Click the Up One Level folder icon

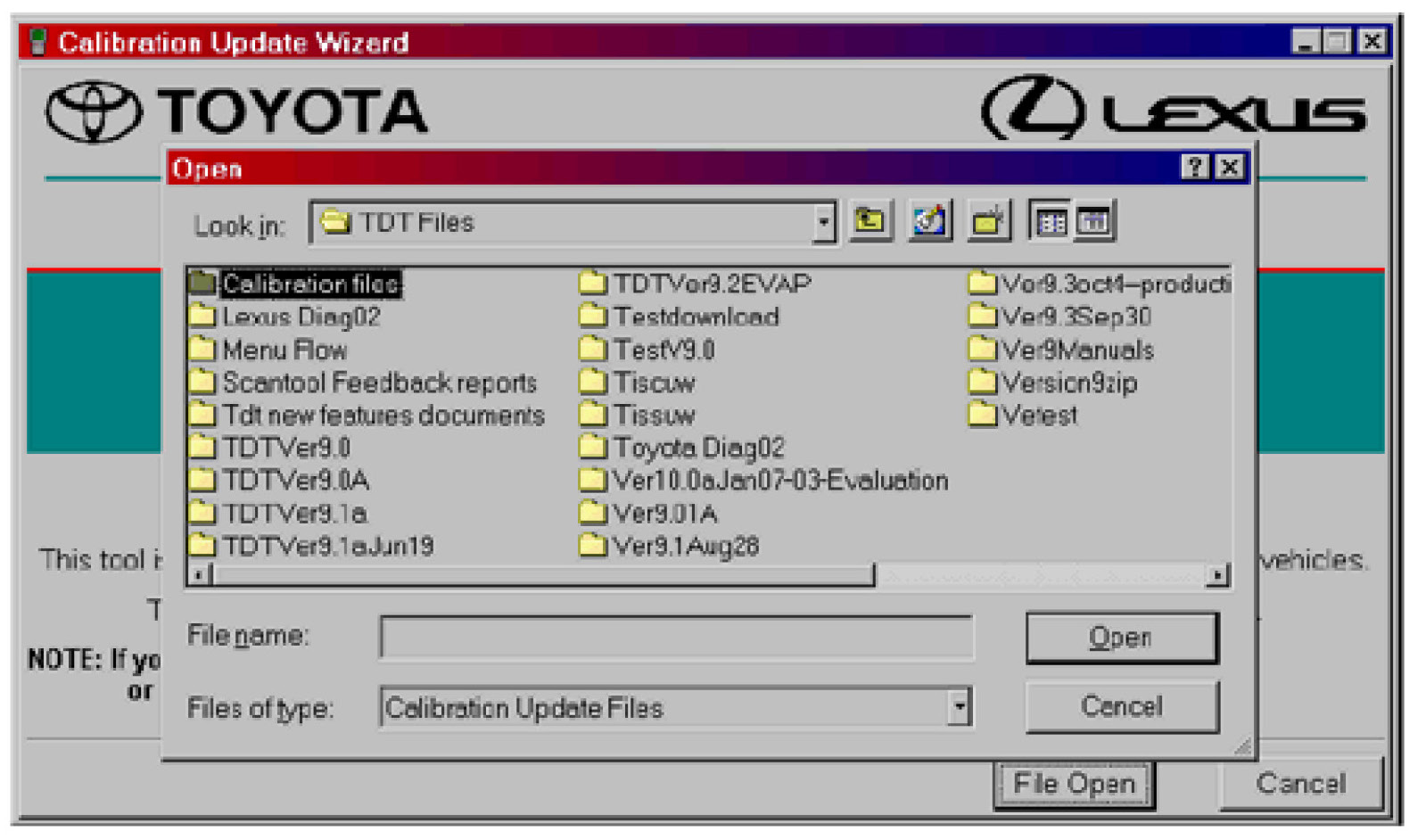coord(870,221)
